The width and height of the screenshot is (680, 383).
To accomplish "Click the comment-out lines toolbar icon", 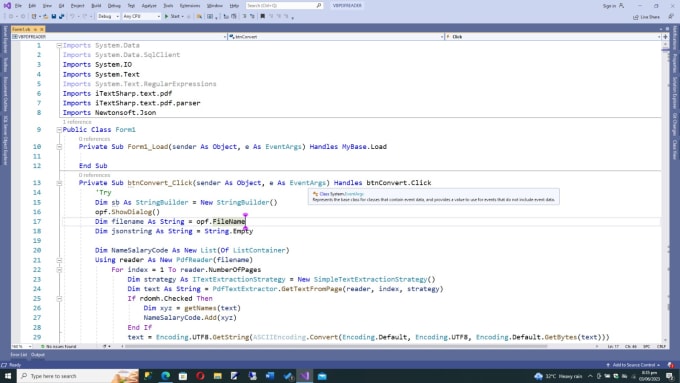I will [244, 16].
